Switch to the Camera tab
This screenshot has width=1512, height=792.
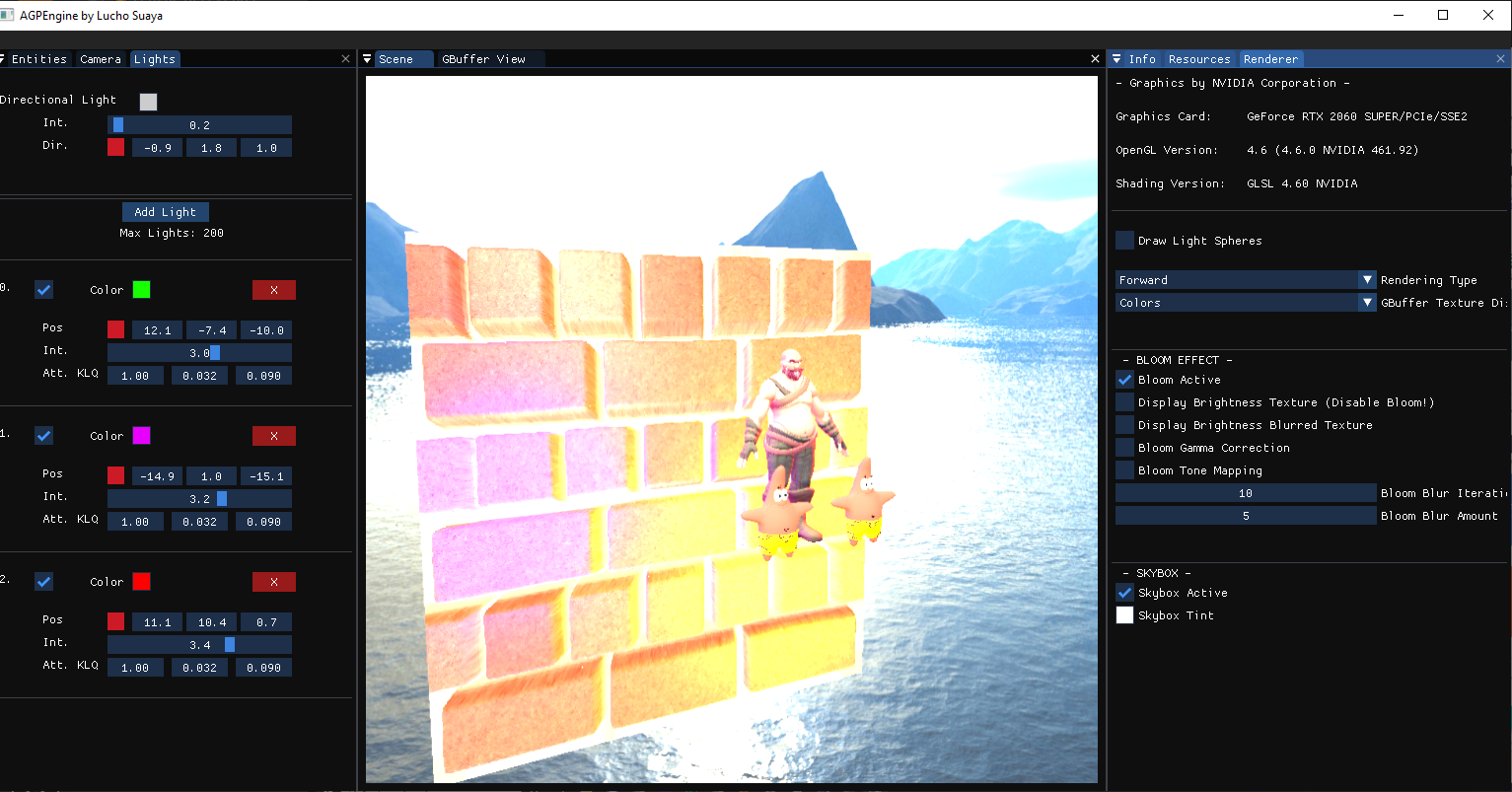coord(101,59)
